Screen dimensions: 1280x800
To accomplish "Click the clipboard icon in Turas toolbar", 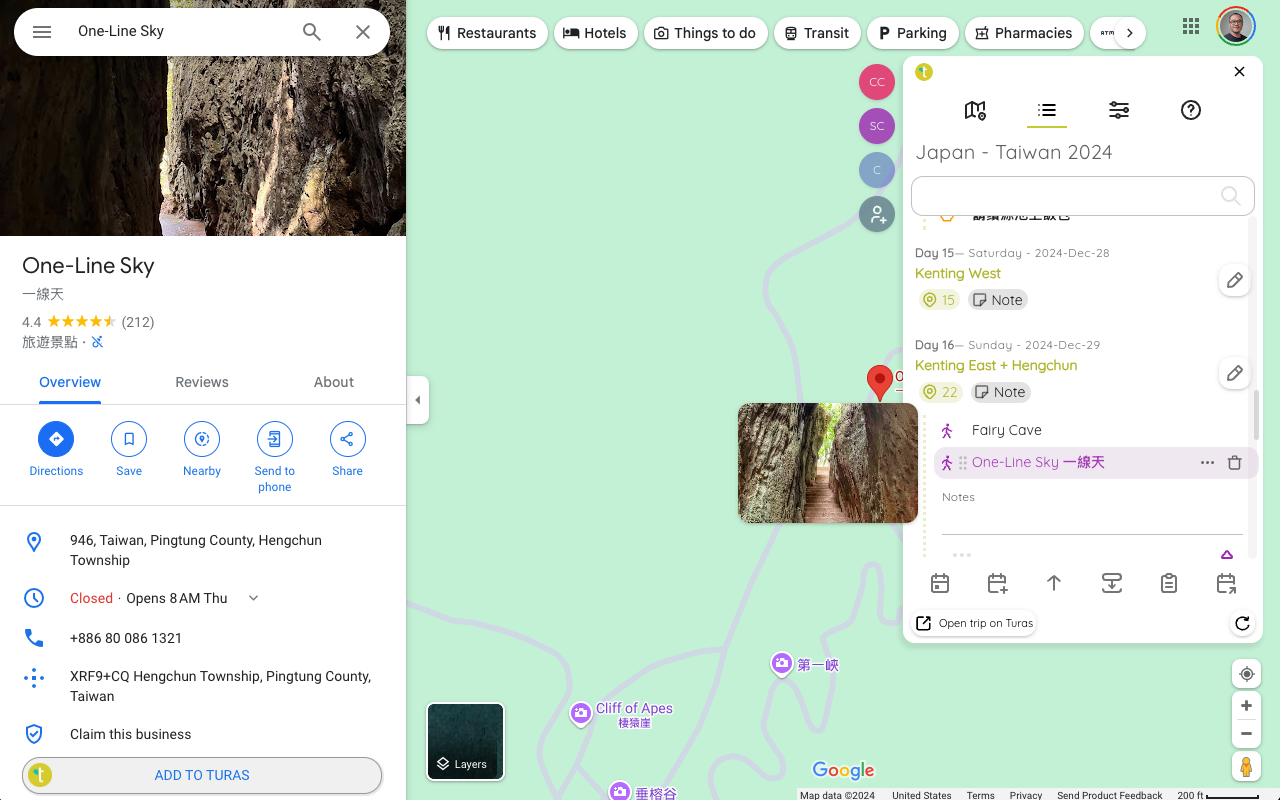I will point(1169,583).
